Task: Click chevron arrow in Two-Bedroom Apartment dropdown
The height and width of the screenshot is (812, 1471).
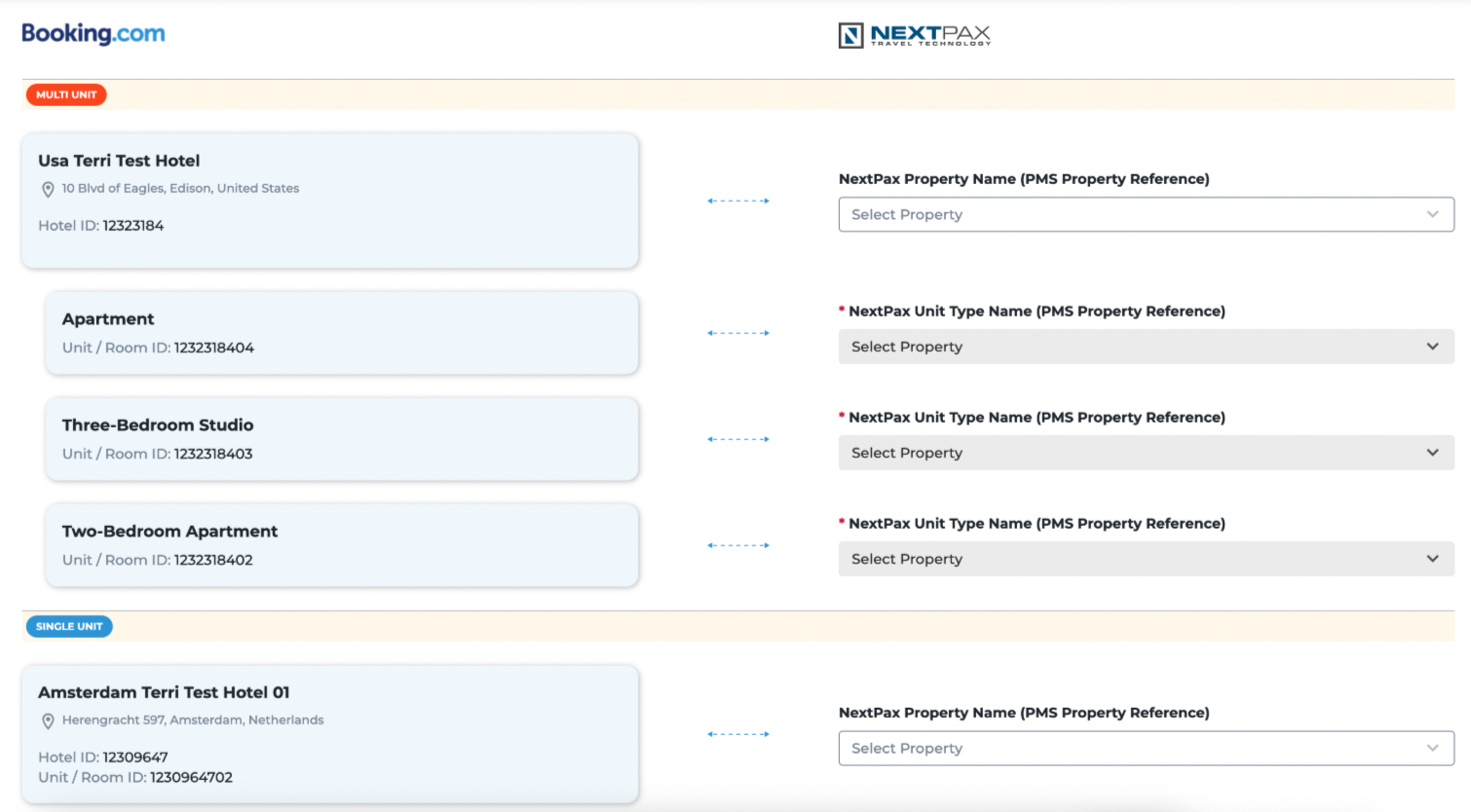Action: pos(1433,559)
